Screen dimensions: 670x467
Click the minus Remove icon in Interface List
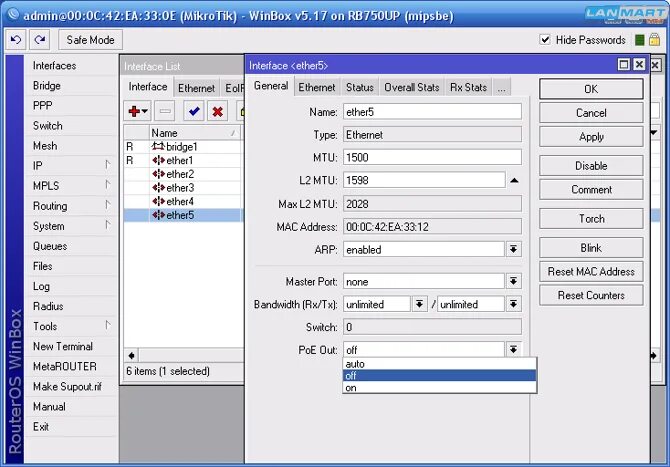(x=165, y=112)
